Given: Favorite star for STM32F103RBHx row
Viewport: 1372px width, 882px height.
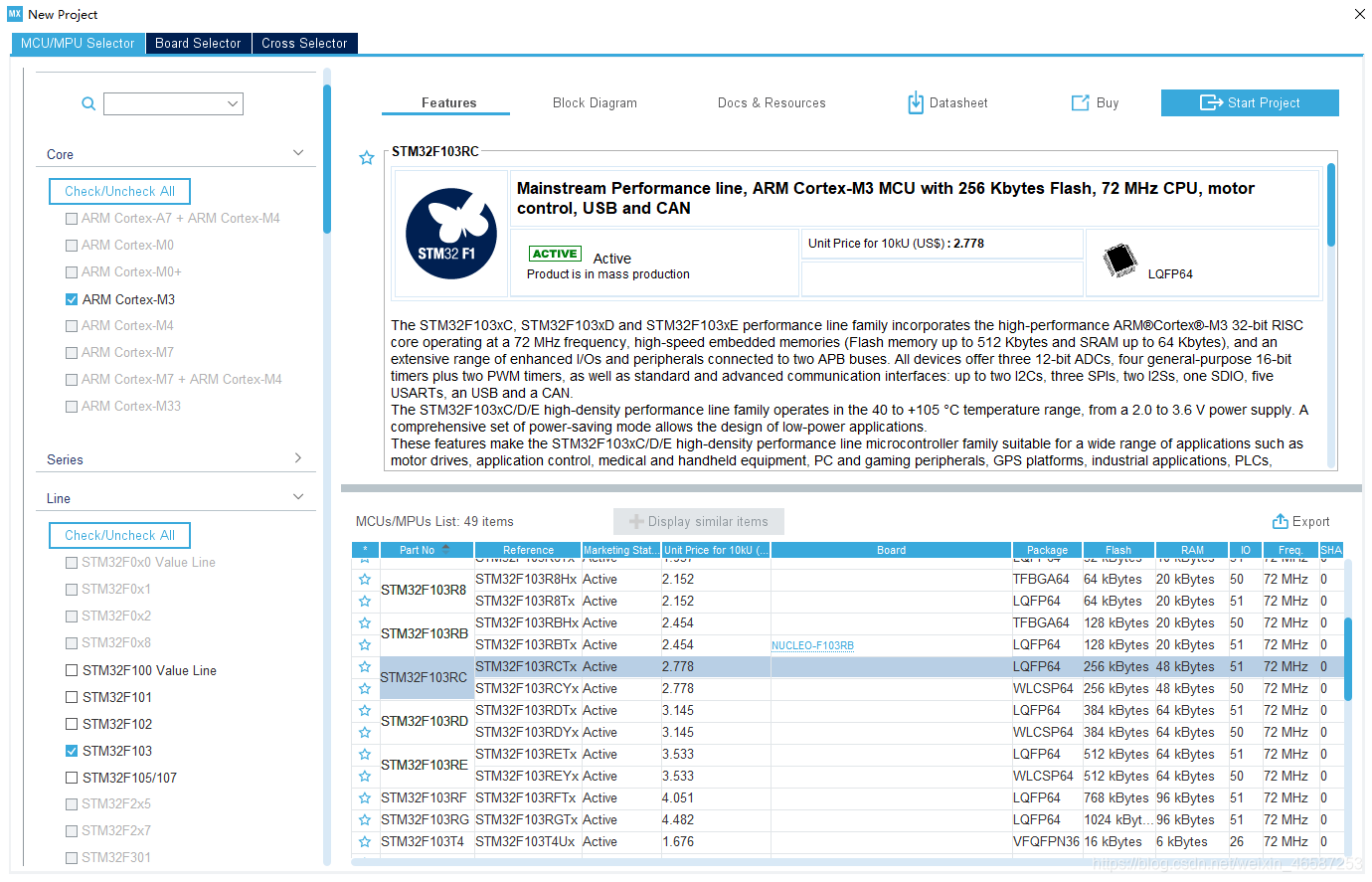Looking at the screenshot, I should coord(365,623).
